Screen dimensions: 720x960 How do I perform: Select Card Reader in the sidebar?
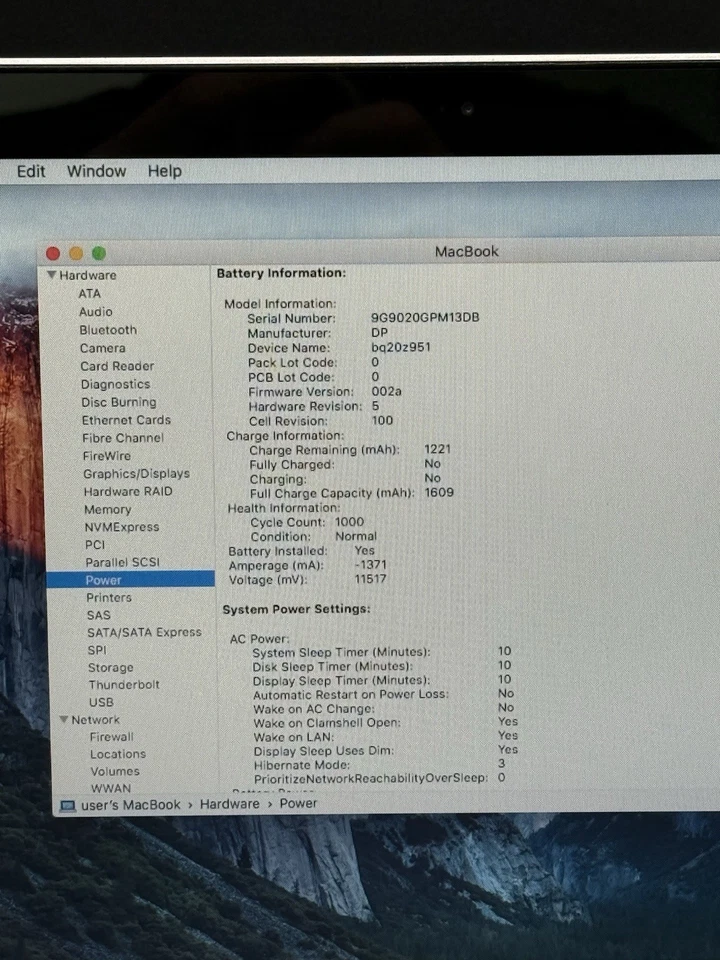point(117,366)
